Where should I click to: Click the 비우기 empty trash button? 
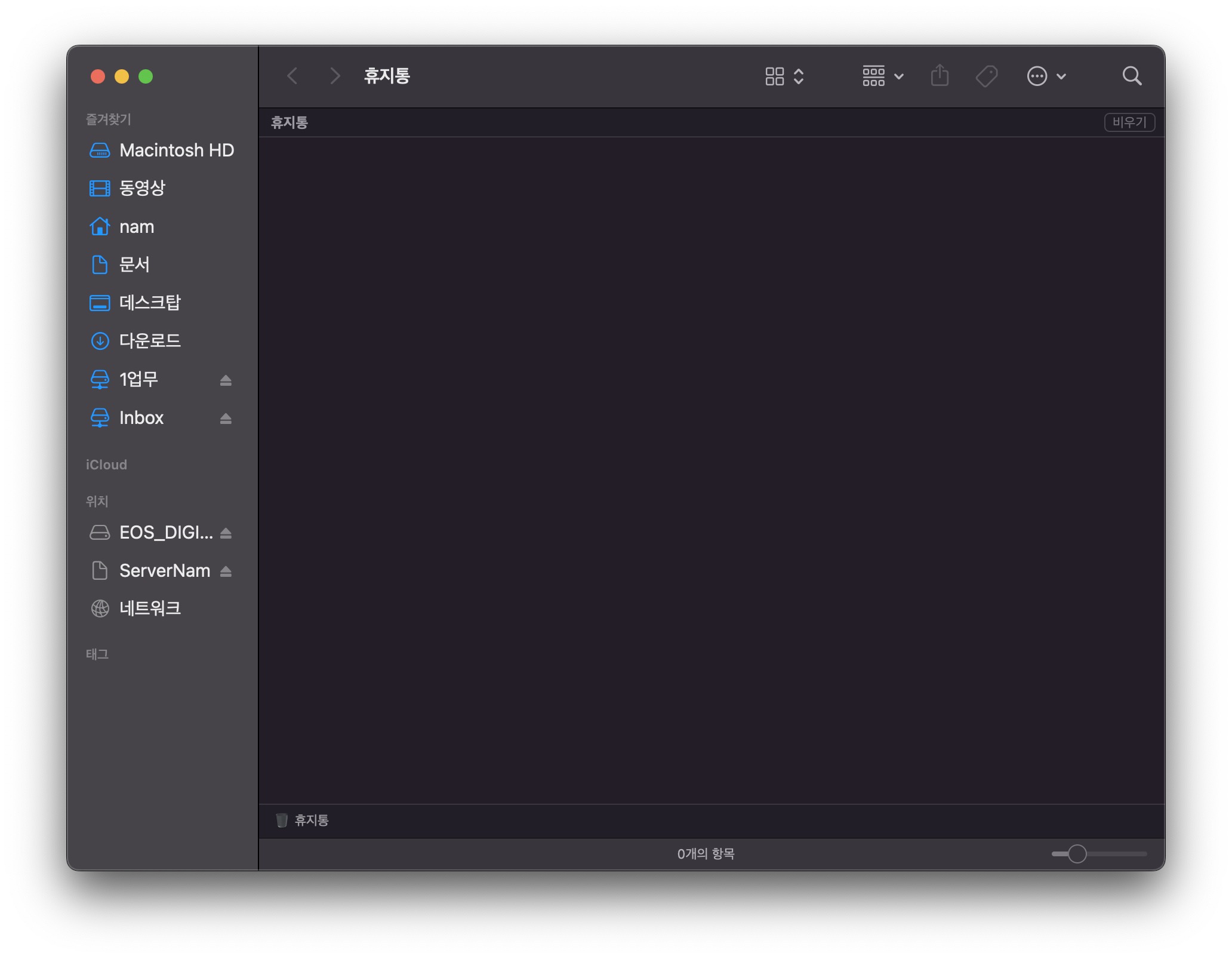tap(1129, 122)
